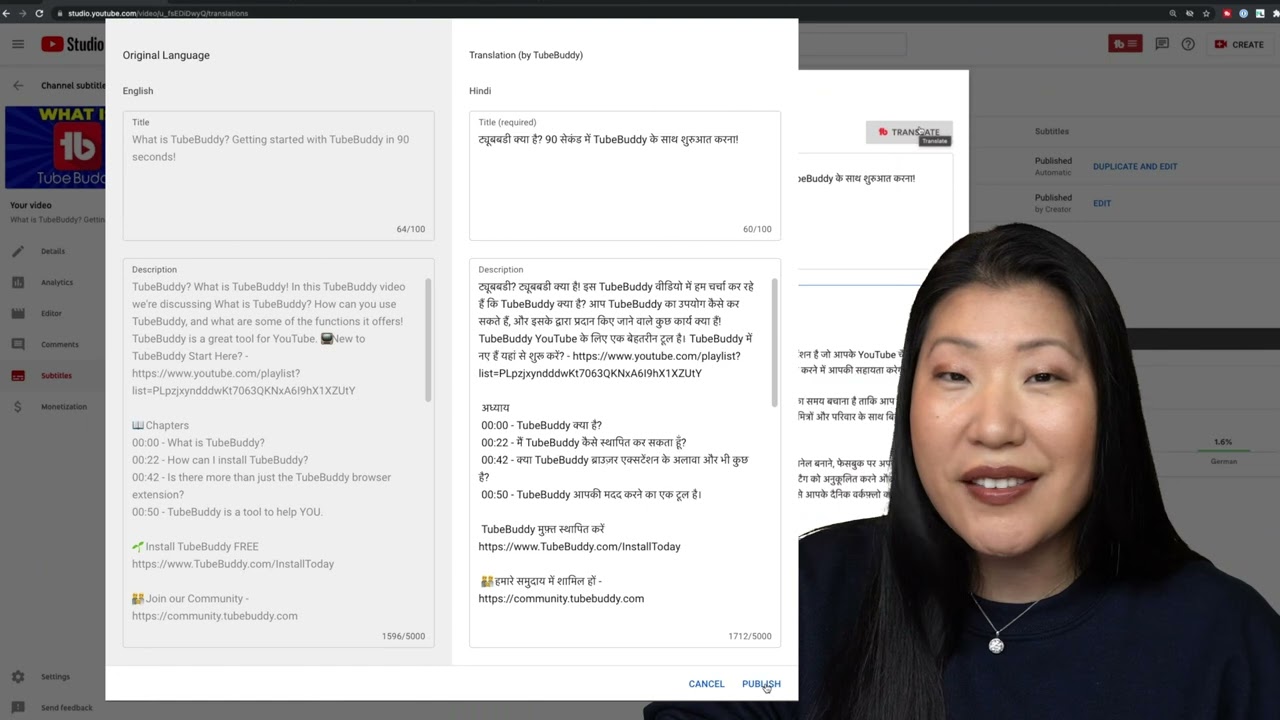Open Analytics in the left sidebar

point(18,282)
